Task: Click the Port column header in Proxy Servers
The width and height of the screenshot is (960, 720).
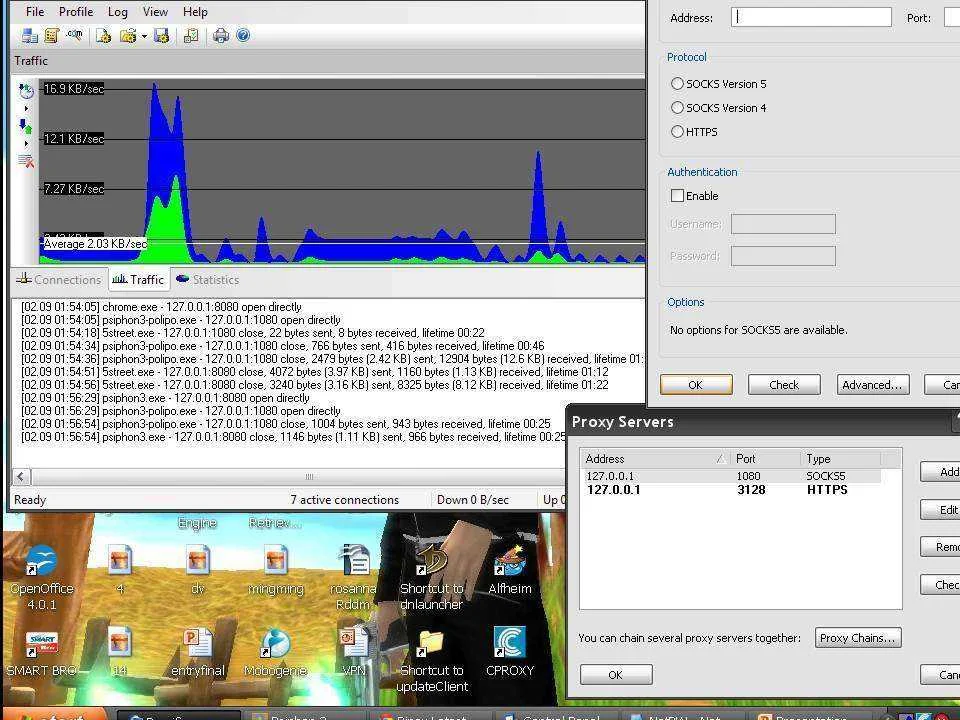Action: tap(765, 459)
